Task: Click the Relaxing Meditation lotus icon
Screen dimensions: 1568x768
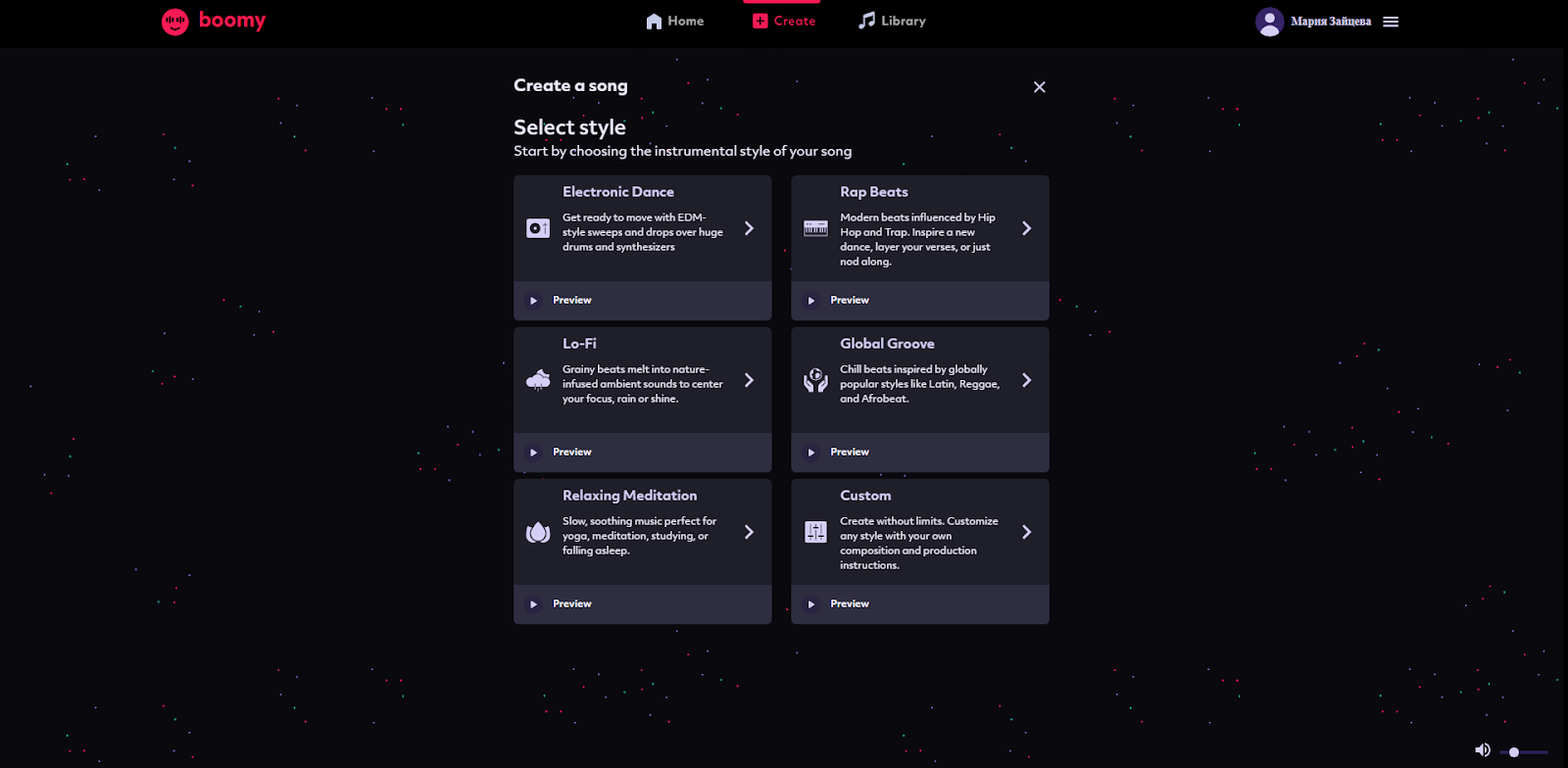Action: tap(538, 532)
